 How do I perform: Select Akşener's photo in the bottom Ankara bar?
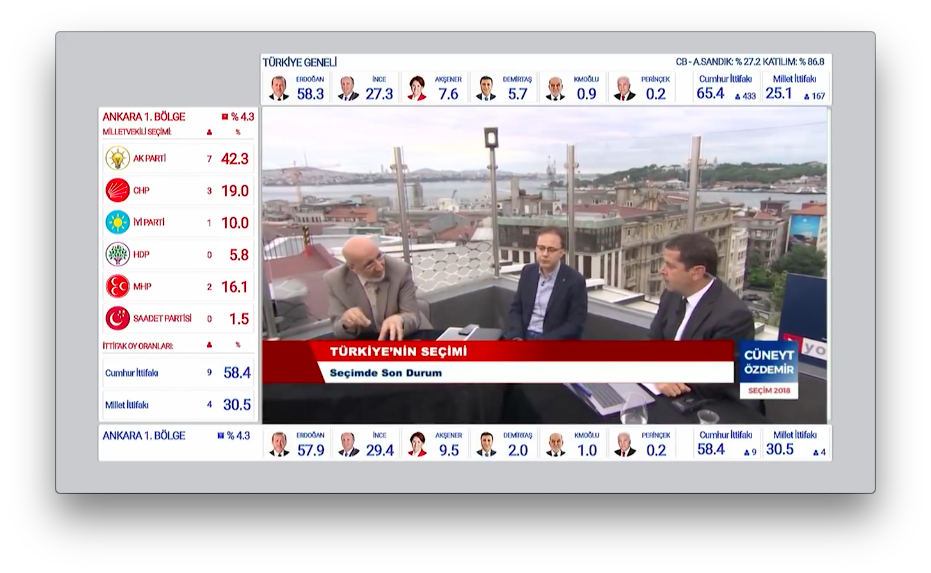[417, 444]
